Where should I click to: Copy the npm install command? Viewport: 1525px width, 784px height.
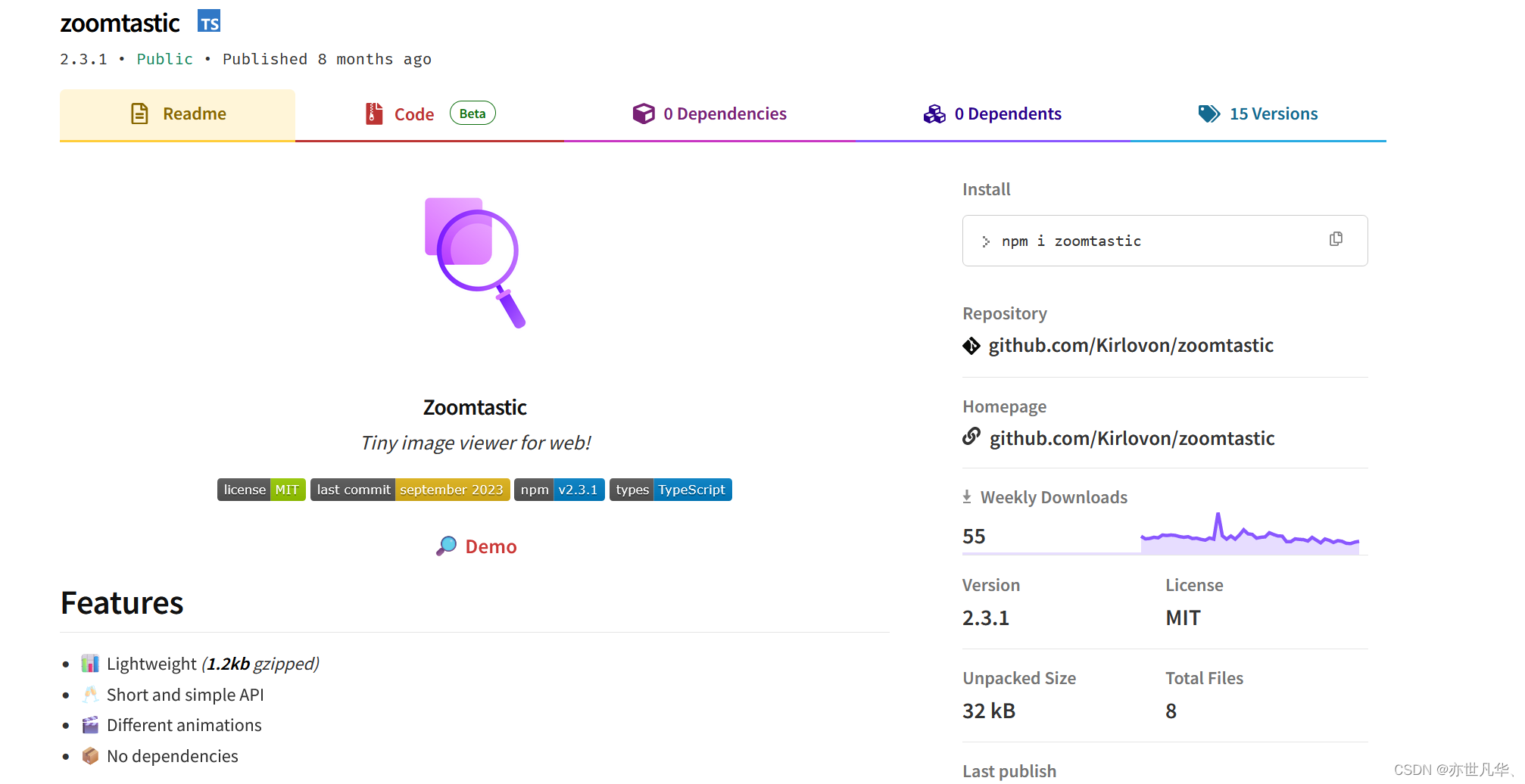1336,239
